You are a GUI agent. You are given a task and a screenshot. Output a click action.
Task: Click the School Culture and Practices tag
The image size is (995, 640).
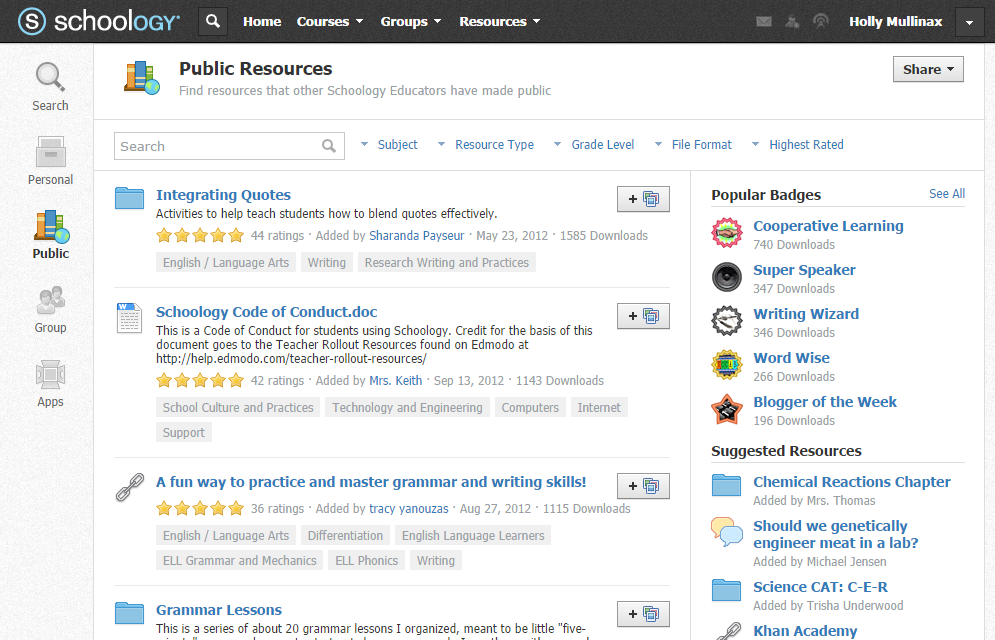[238, 407]
